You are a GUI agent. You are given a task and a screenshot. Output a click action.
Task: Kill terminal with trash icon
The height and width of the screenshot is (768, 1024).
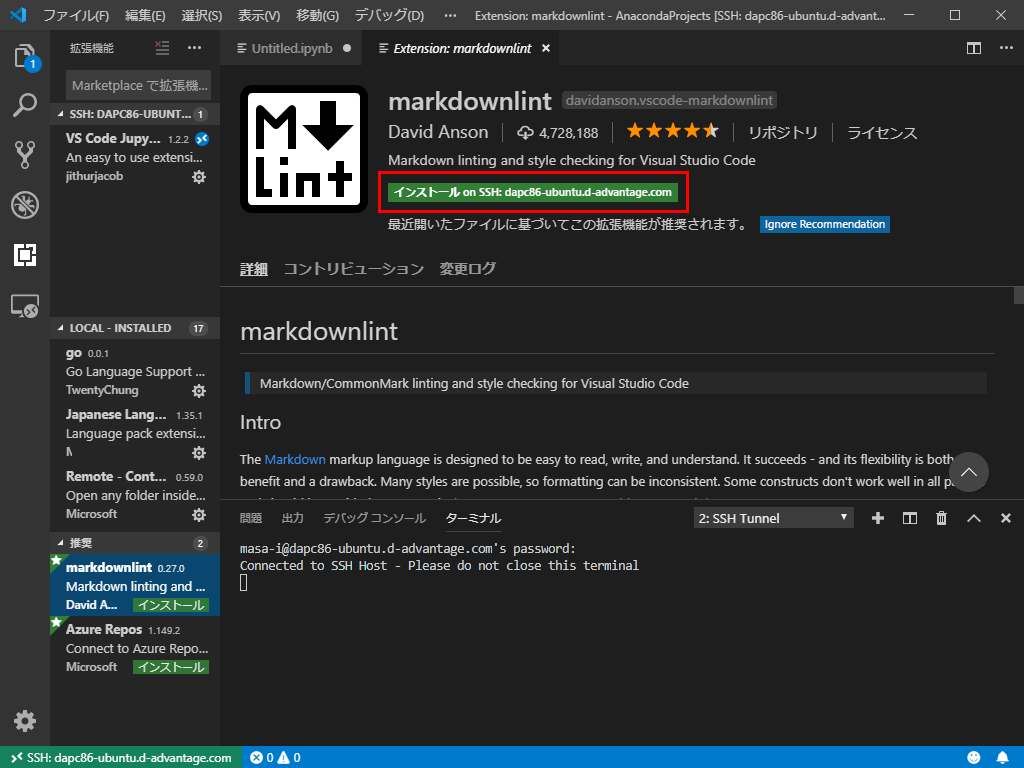click(x=942, y=518)
